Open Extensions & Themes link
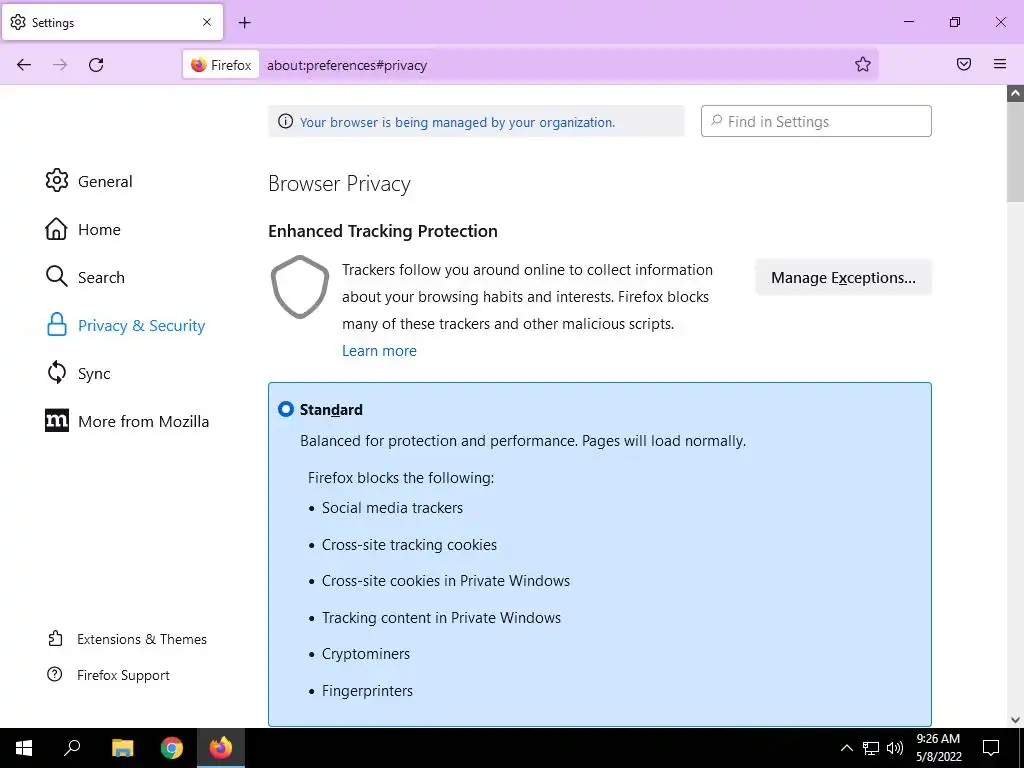The height and width of the screenshot is (768, 1024). (x=127, y=639)
